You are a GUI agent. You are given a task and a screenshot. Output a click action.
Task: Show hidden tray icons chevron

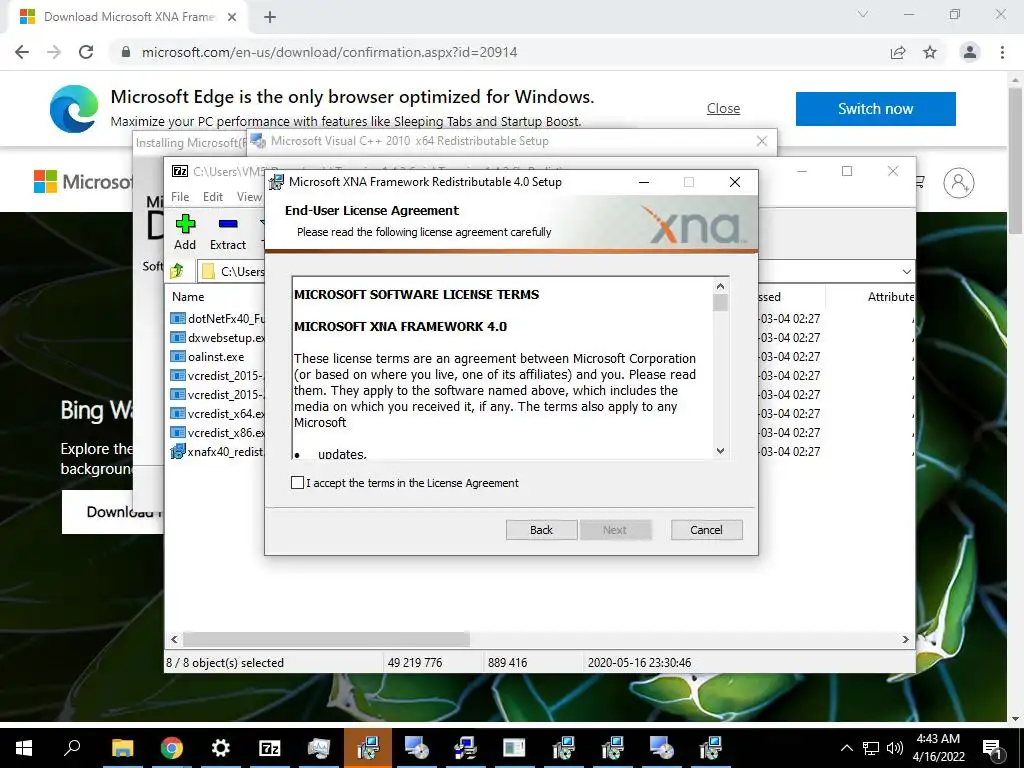coord(846,748)
